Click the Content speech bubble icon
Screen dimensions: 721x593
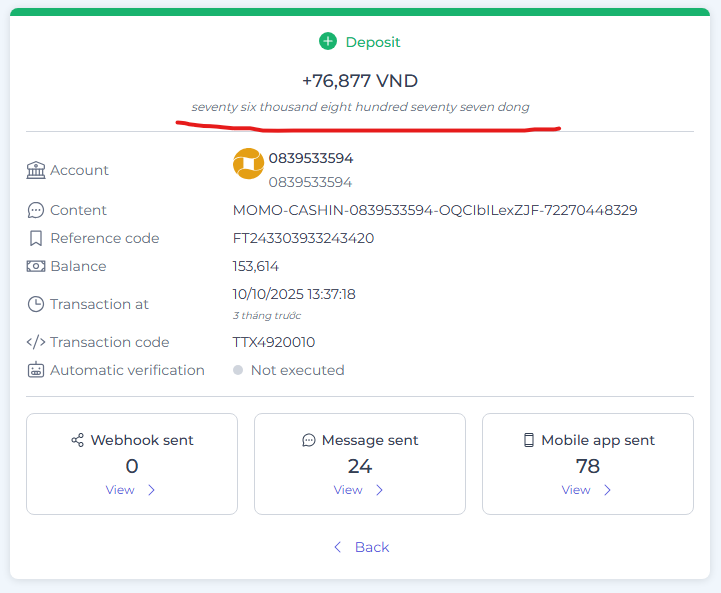pos(36,210)
